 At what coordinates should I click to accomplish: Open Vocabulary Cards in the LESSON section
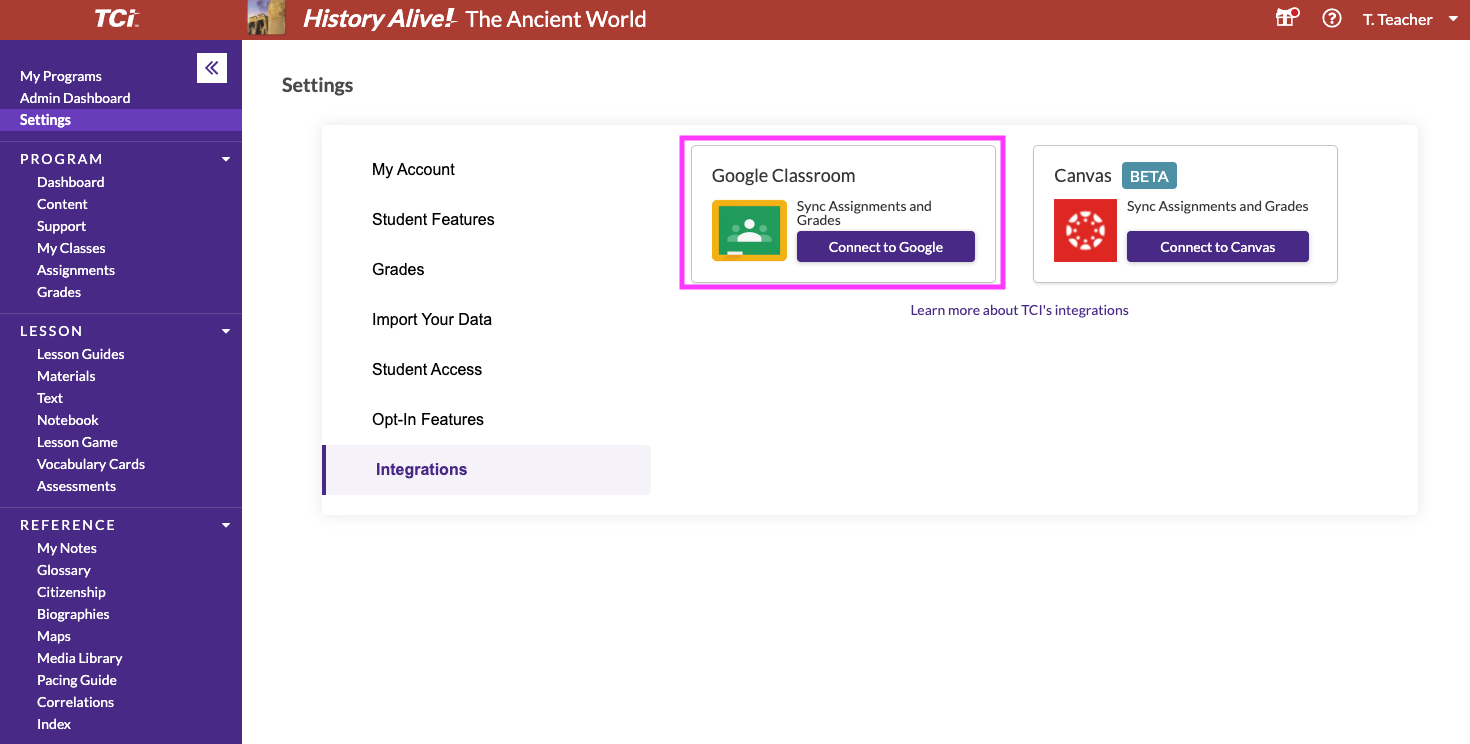[x=90, y=463]
